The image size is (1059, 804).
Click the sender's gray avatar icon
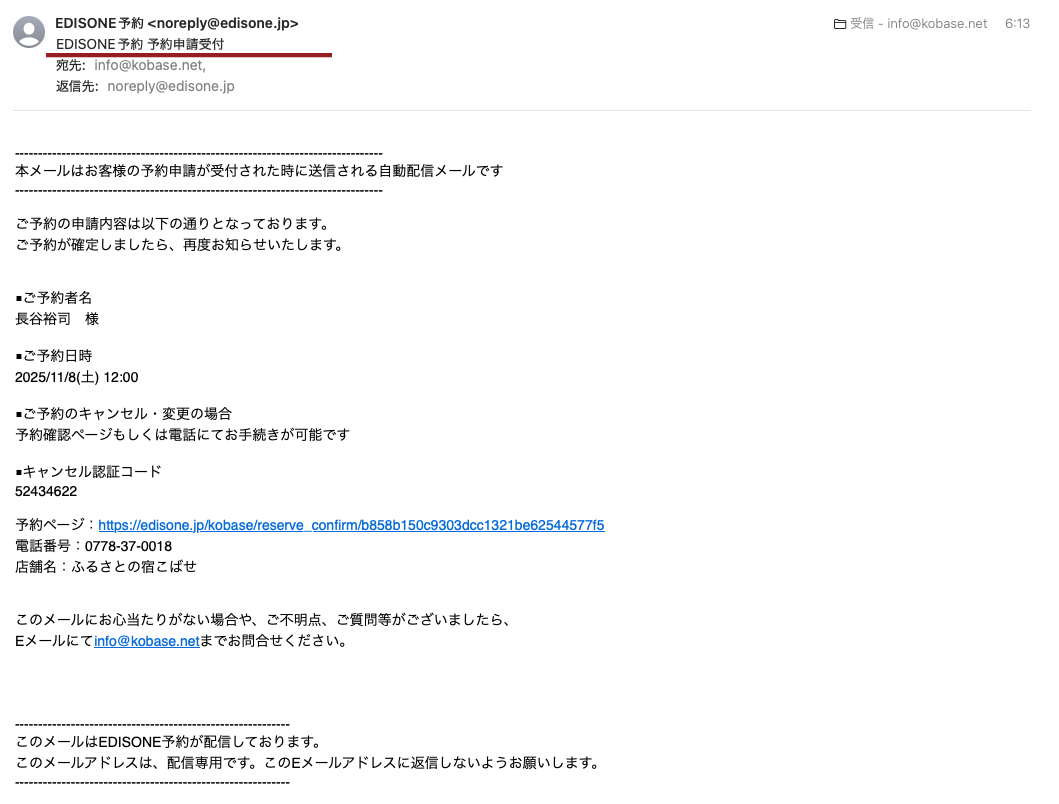click(x=29, y=32)
